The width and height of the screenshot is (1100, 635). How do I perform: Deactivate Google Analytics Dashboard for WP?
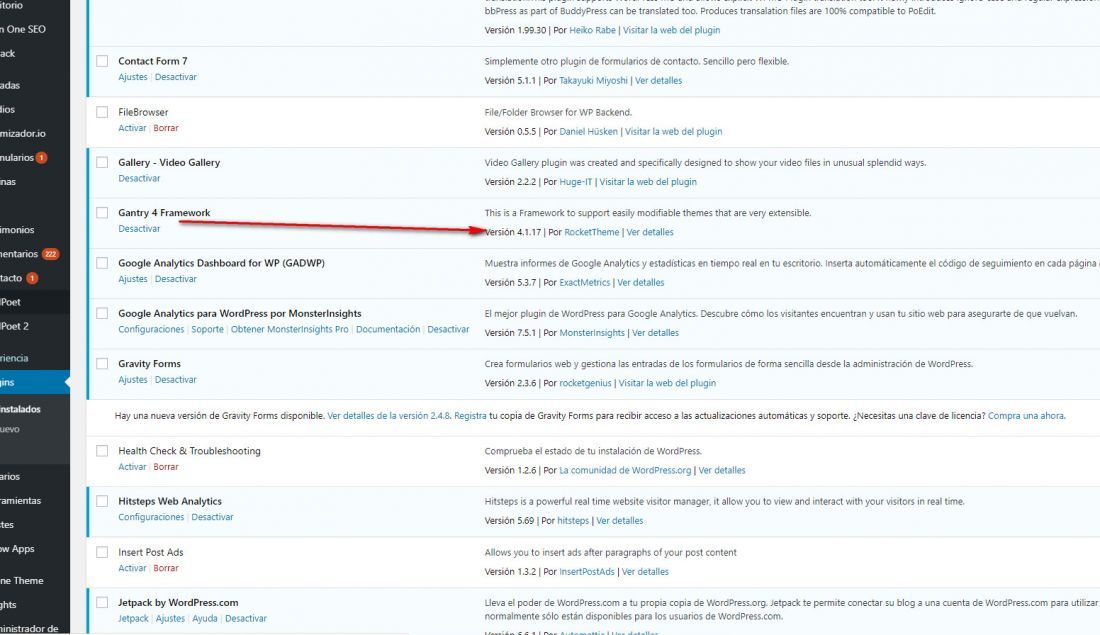175,279
